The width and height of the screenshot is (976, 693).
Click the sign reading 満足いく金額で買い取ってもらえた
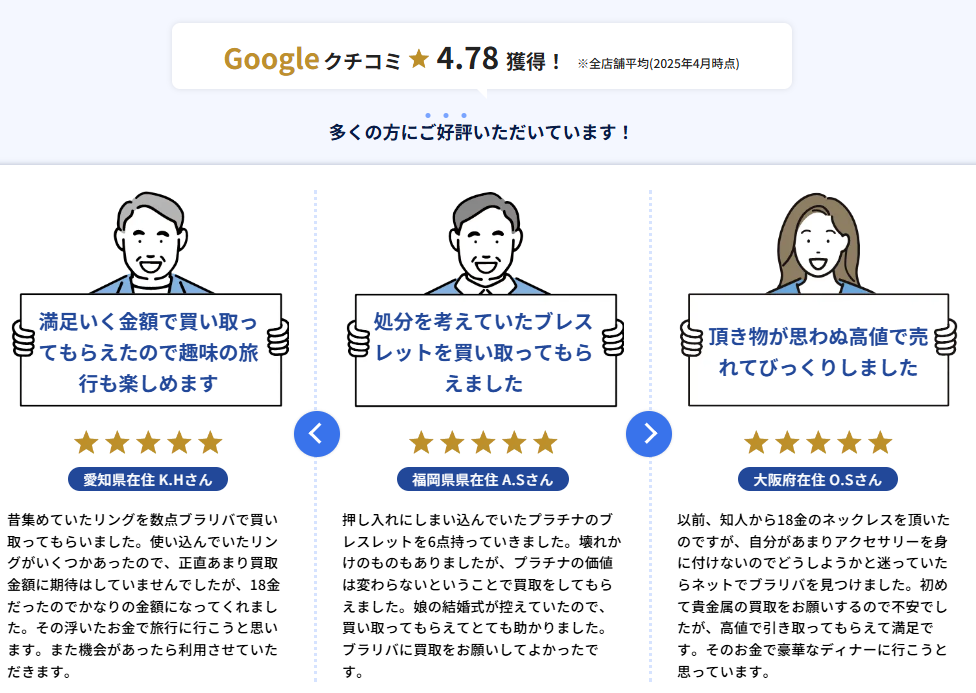[150, 351]
